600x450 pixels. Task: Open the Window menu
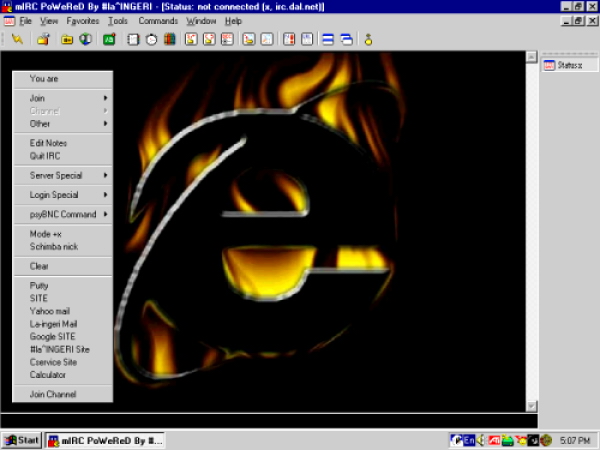(x=201, y=21)
